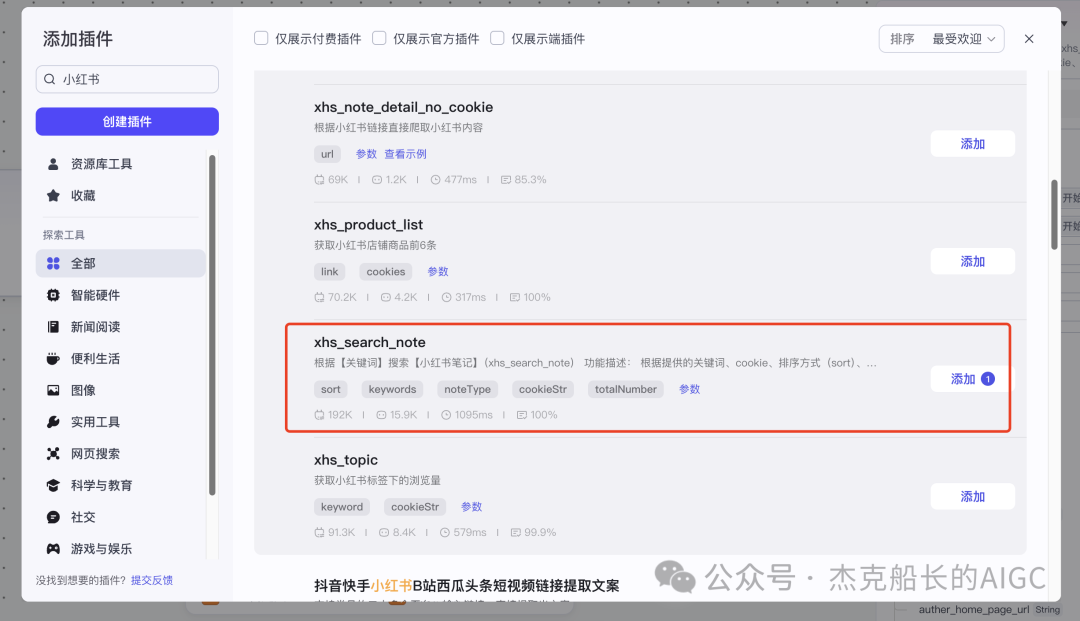
Task: Click the 便利生活 cup icon
Action: tap(53, 358)
